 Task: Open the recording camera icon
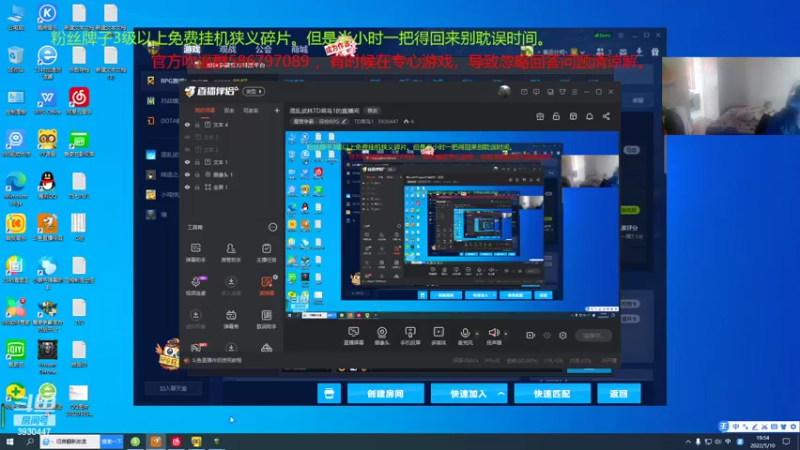point(531,335)
